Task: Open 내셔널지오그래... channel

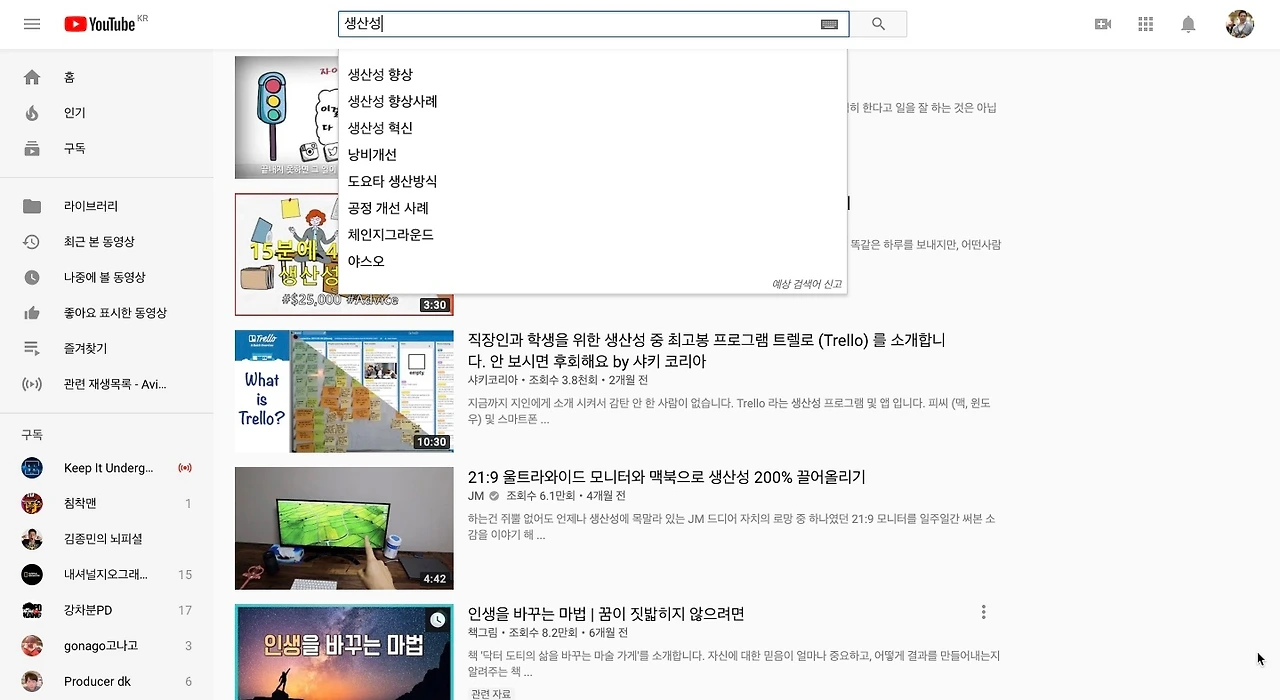Action: (x=106, y=574)
